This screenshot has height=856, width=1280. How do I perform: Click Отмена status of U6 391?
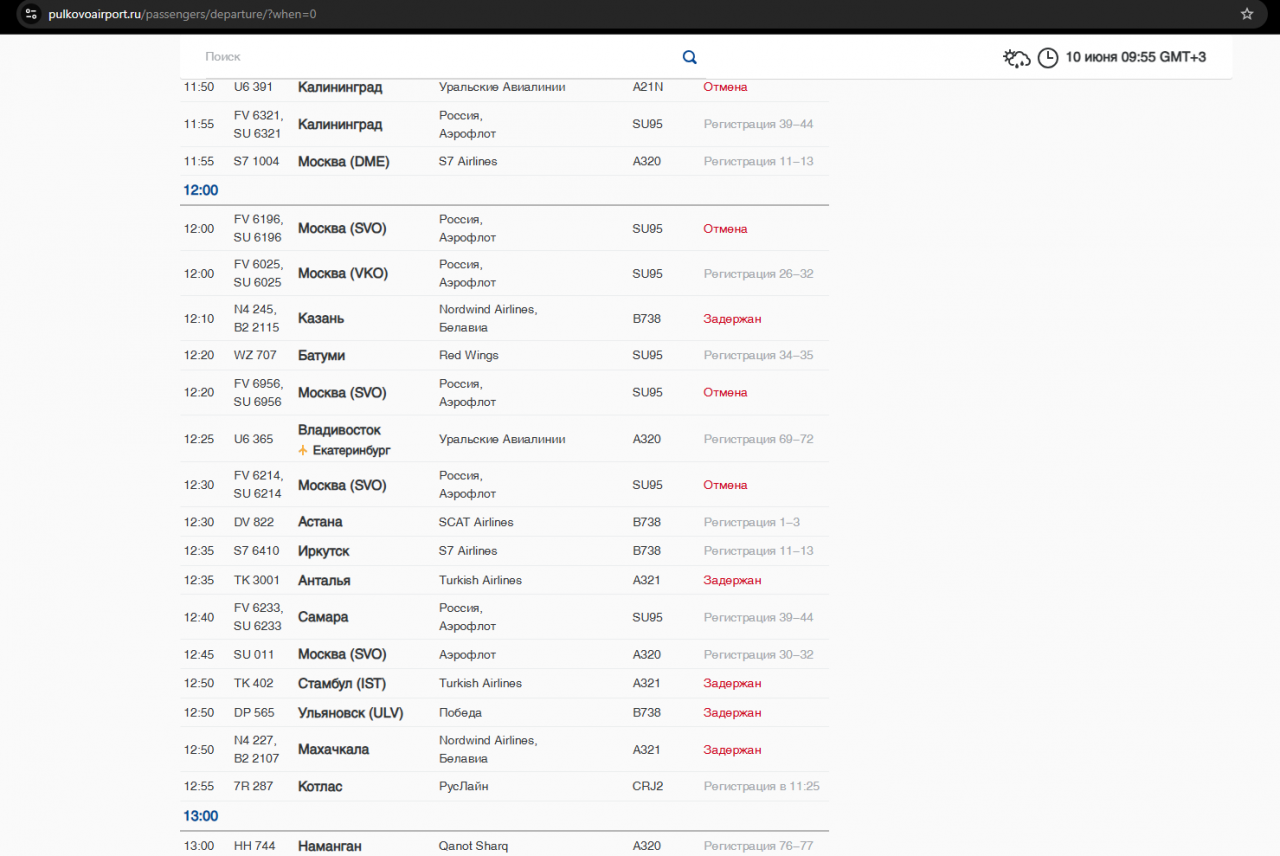(x=725, y=87)
